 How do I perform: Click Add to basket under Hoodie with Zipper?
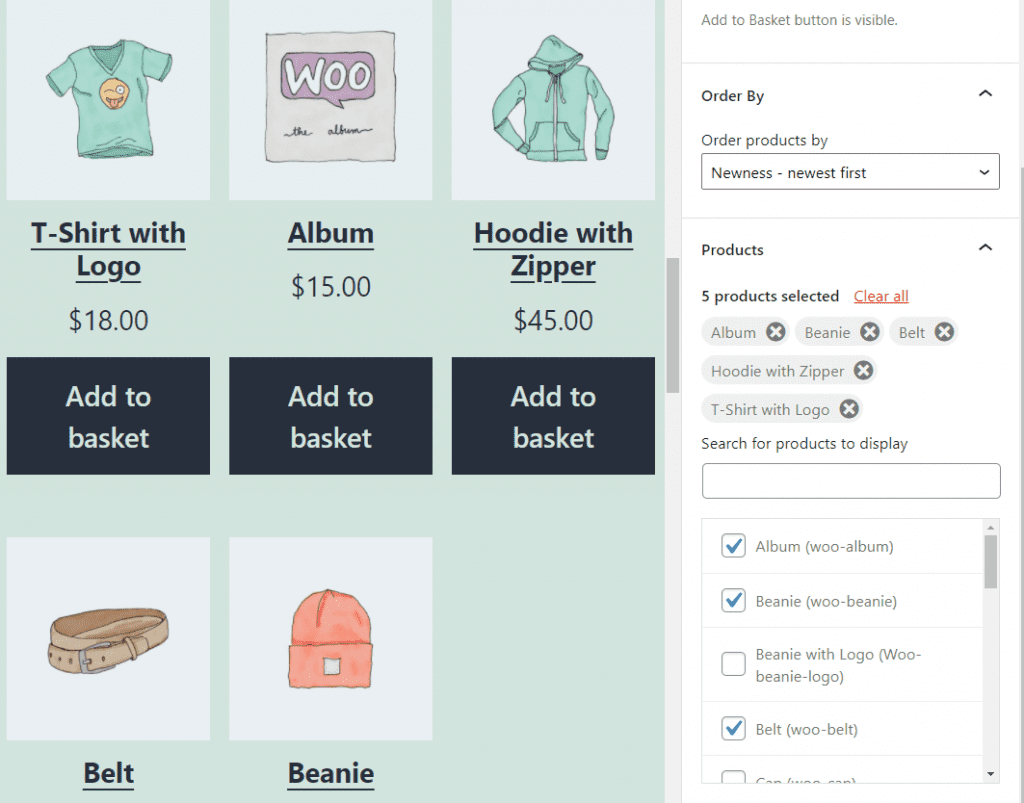pyautogui.click(x=553, y=416)
